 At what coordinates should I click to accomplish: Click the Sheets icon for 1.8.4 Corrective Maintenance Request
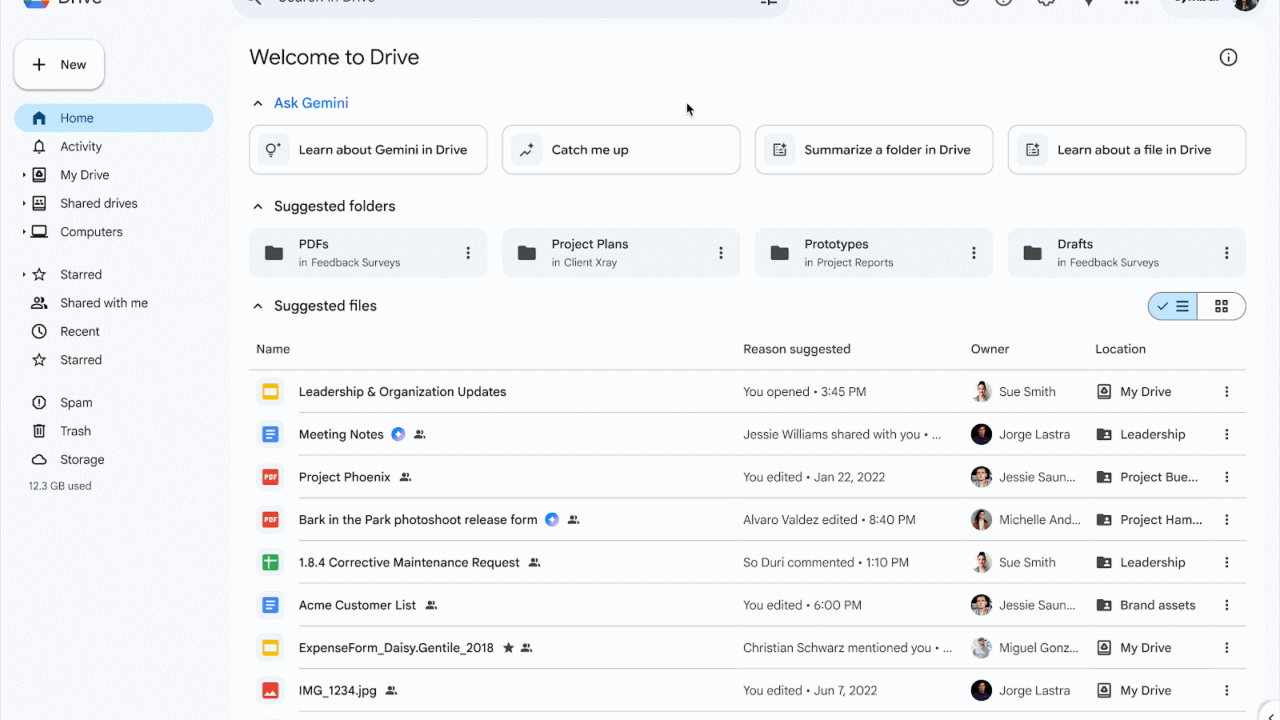pyautogui.click(x=270, y=563)
